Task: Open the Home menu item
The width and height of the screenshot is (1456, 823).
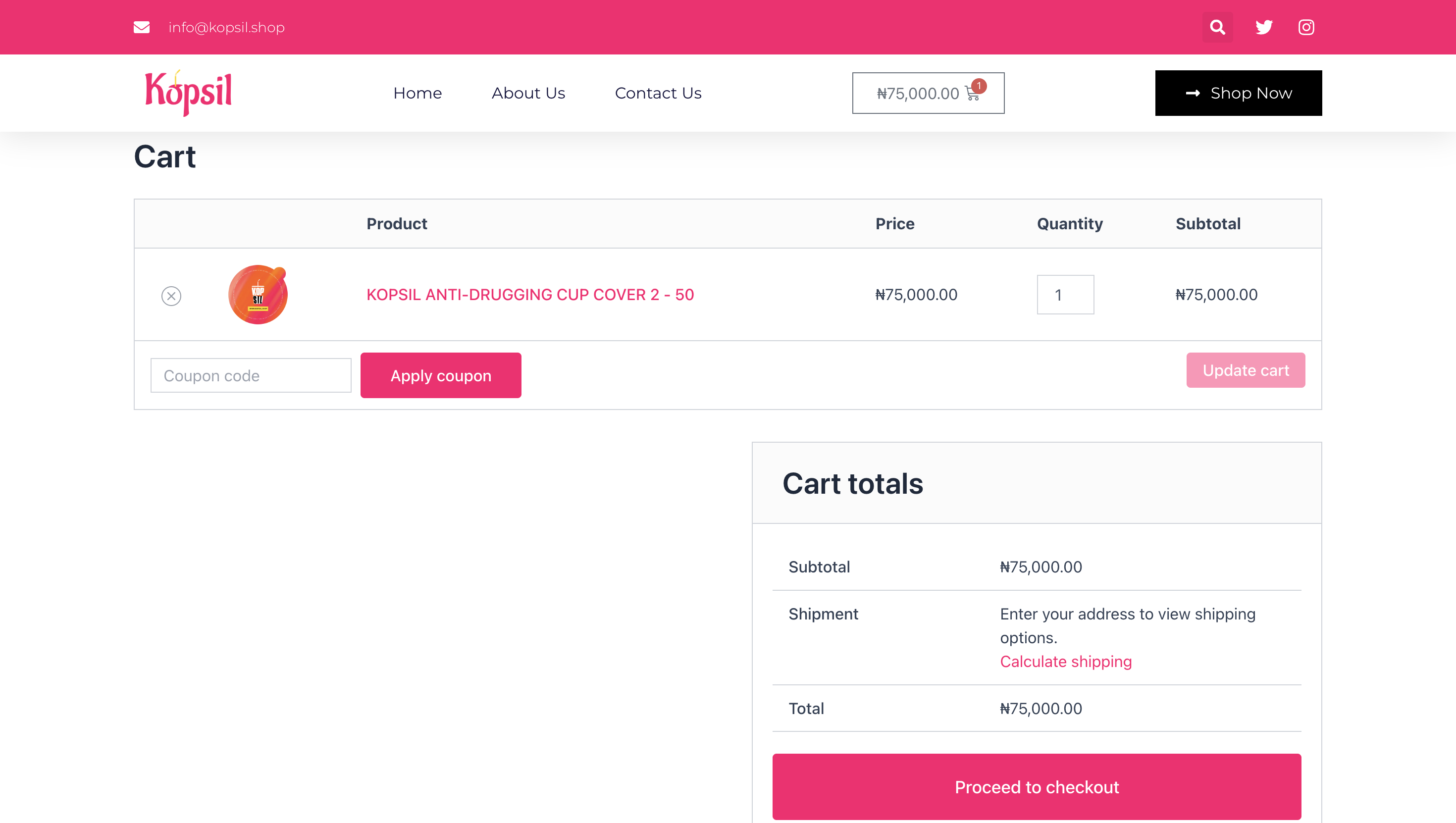Action: click(x=417, y=93)
